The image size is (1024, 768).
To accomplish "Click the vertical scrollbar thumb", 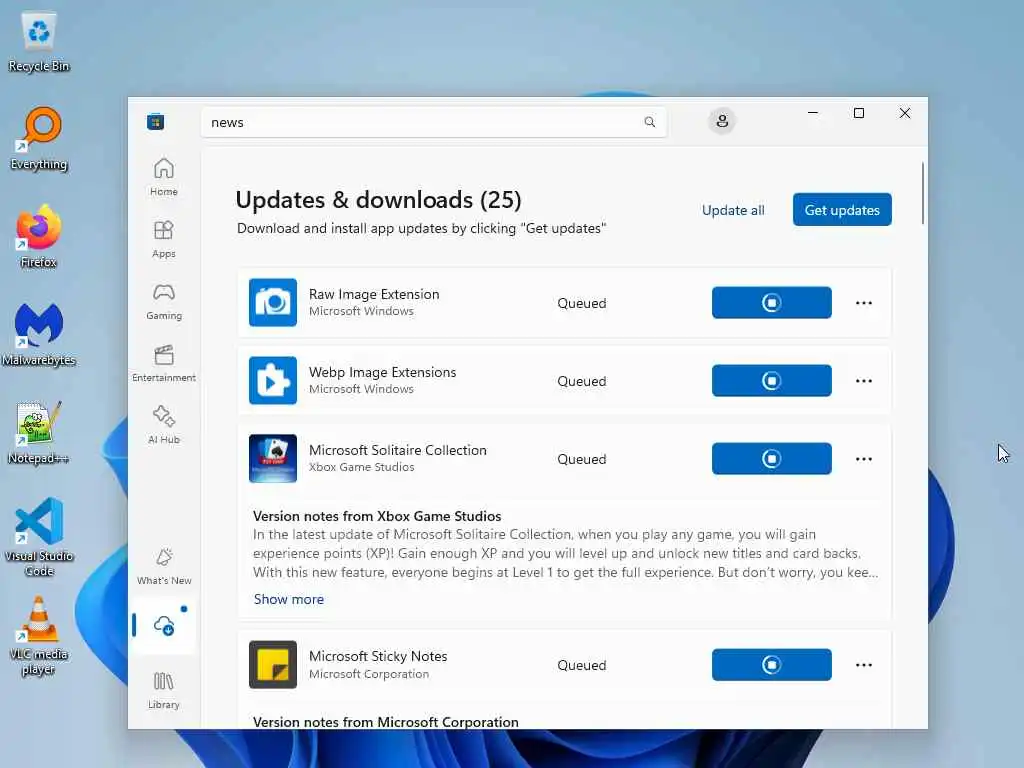I will coord(923,193).
